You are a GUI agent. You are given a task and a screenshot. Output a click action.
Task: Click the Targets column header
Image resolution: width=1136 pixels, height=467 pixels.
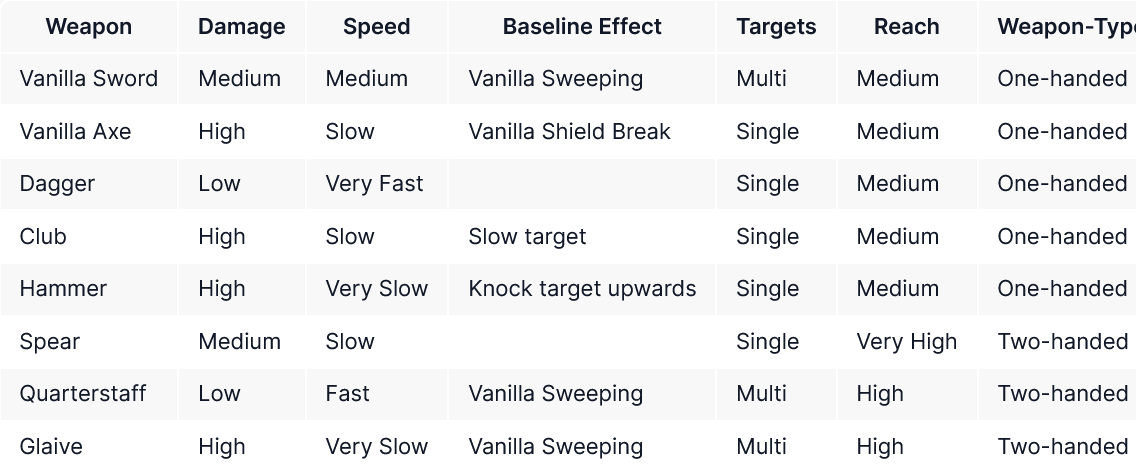click(x=776, y=27)
